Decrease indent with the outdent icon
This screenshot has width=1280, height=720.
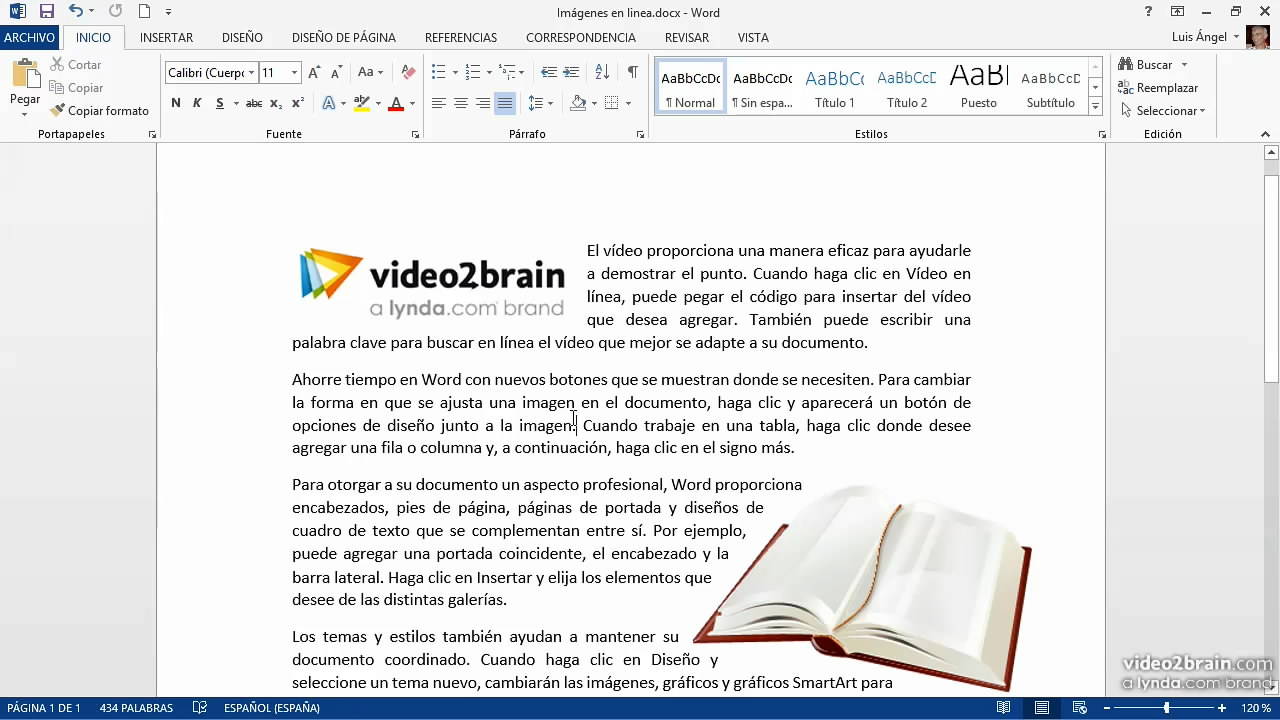pos(549,73)
